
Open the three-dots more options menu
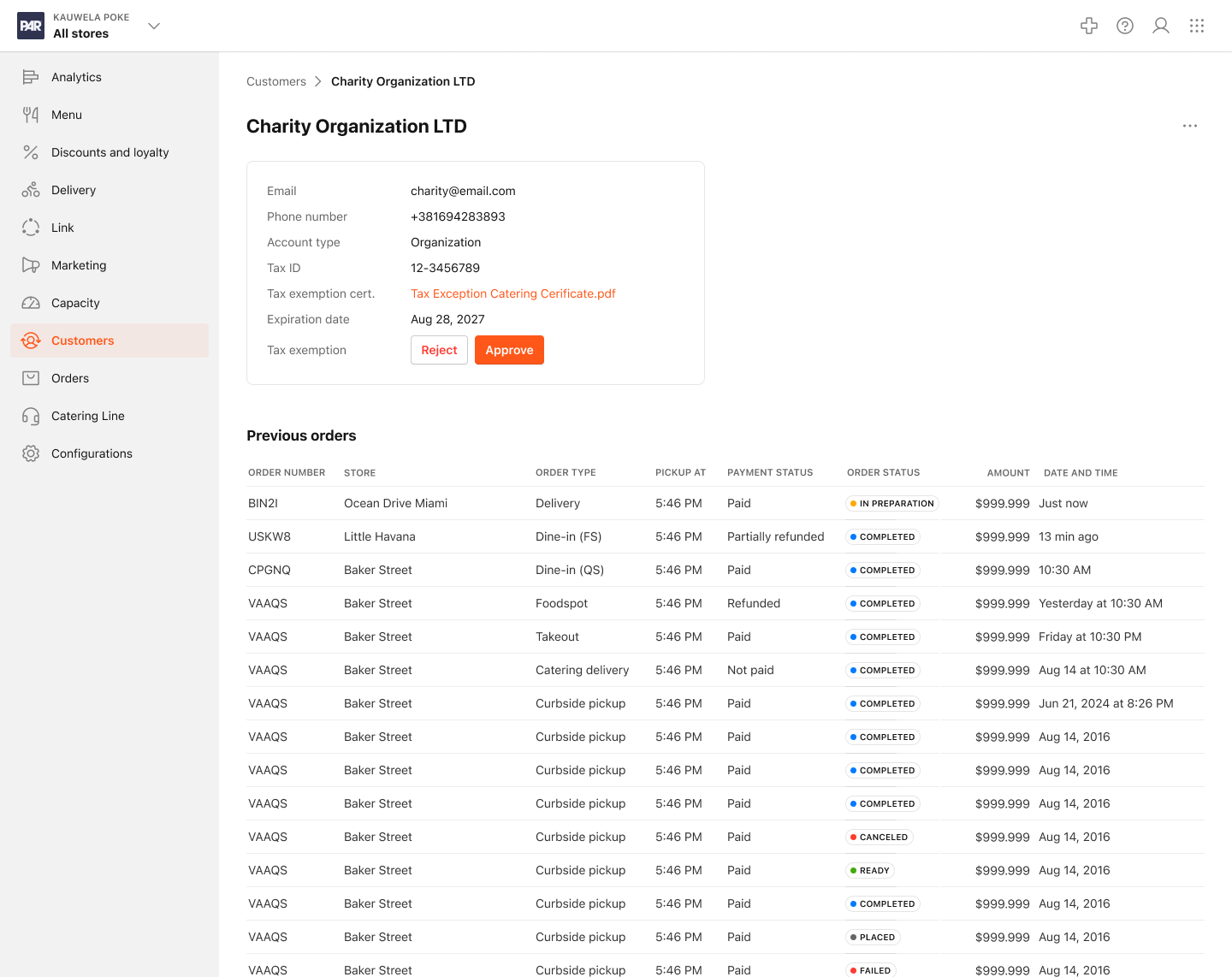(x=1190, y=126)
